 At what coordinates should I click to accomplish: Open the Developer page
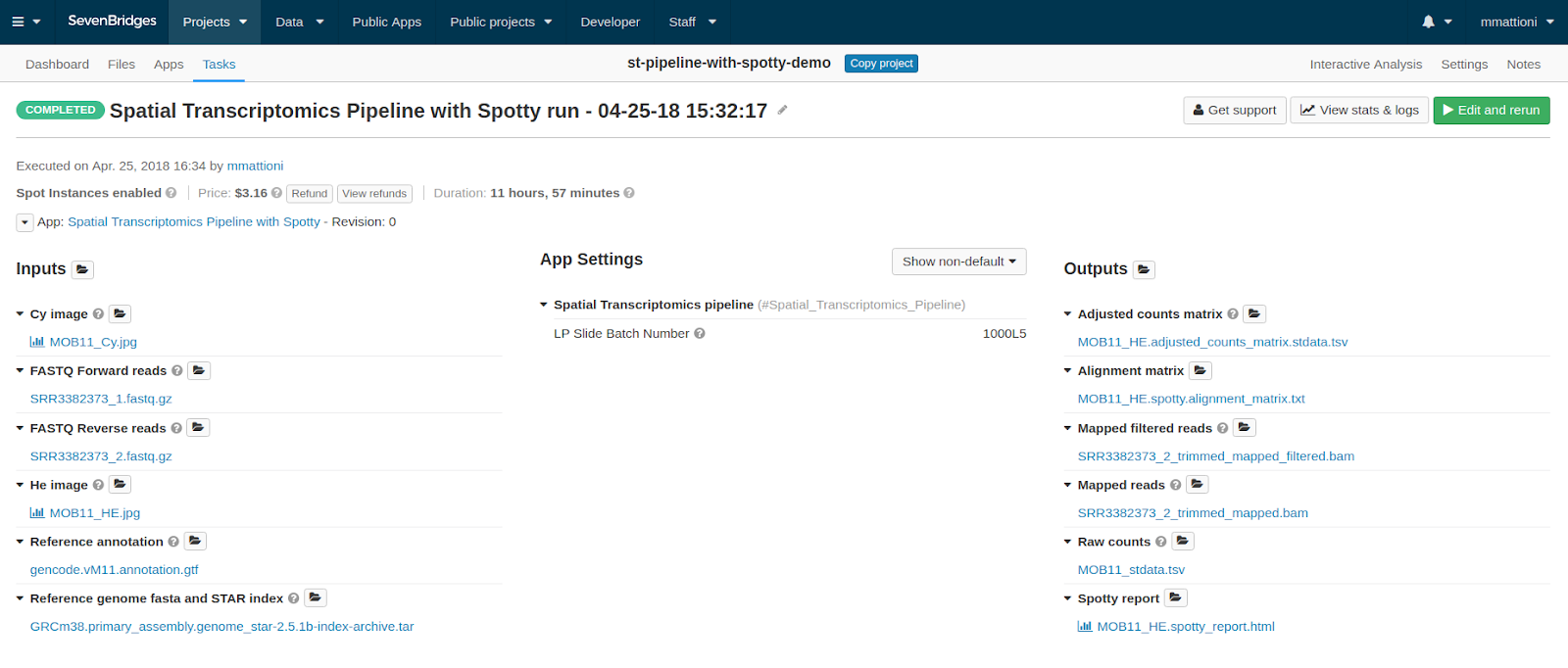pyautogui.click(x=610, y=22)
